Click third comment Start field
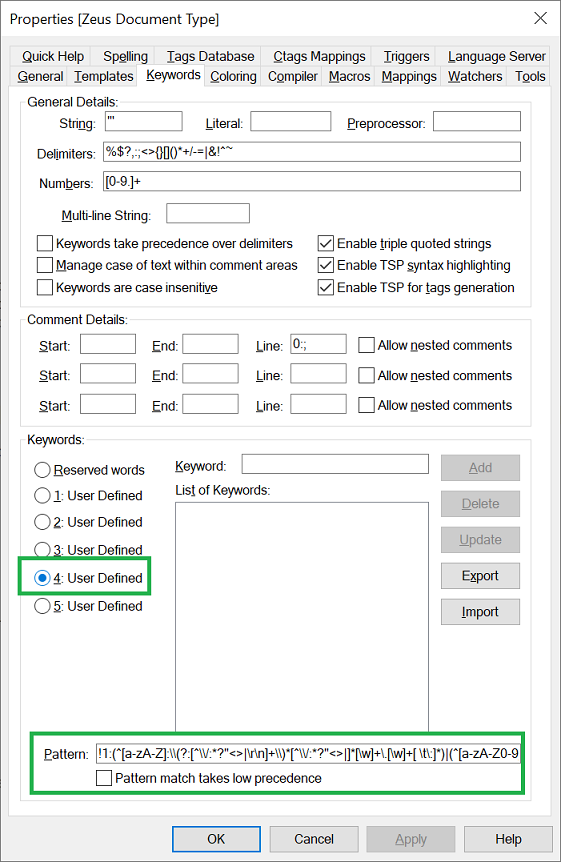The image size is (561, 862). [x=108, y=404]
